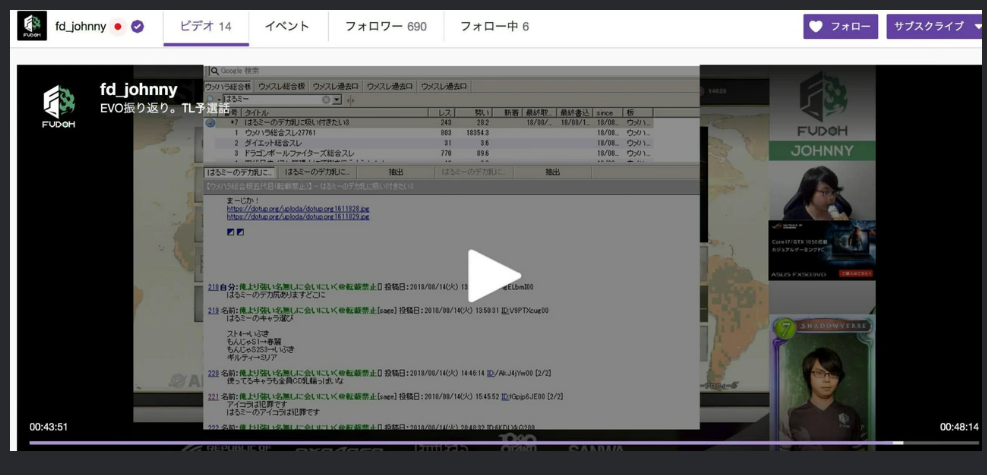
Task: Play the video with the center play button
Action: [494, 276]
